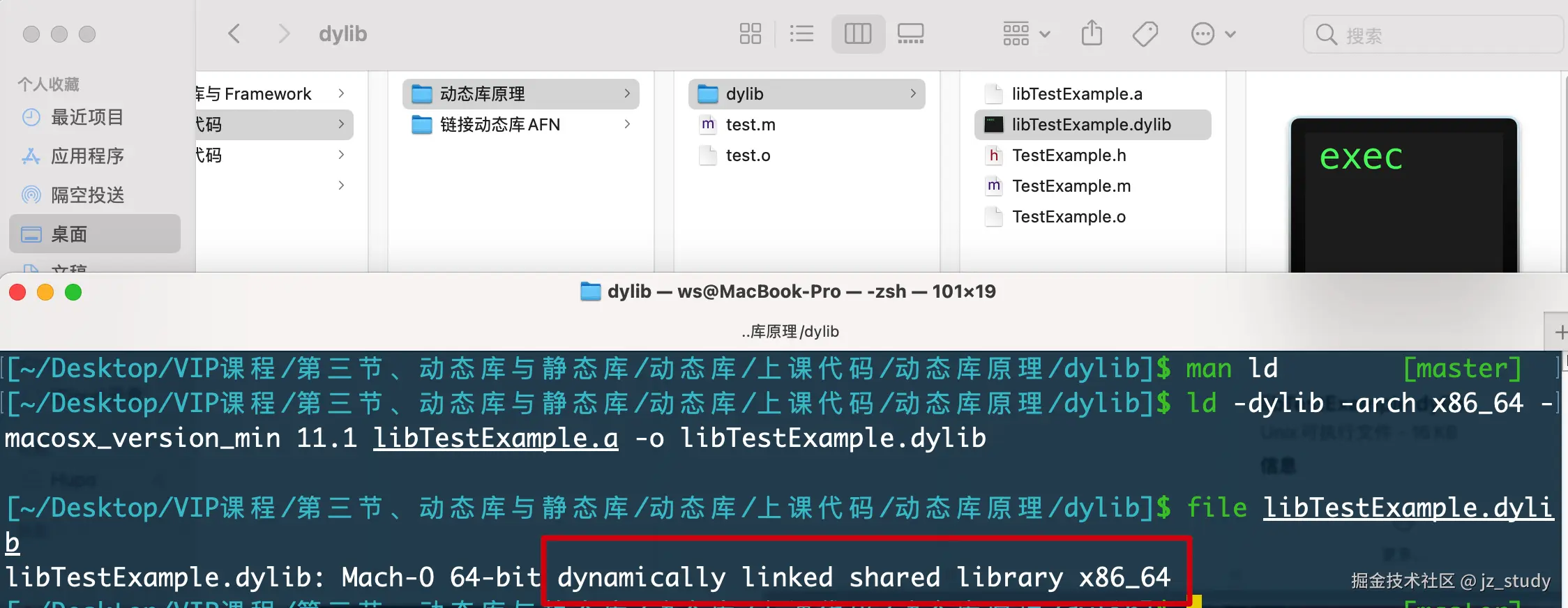
Task: Select the libTestExample.dylib file
Action: pyautogui.click(x=1093, y=124)
